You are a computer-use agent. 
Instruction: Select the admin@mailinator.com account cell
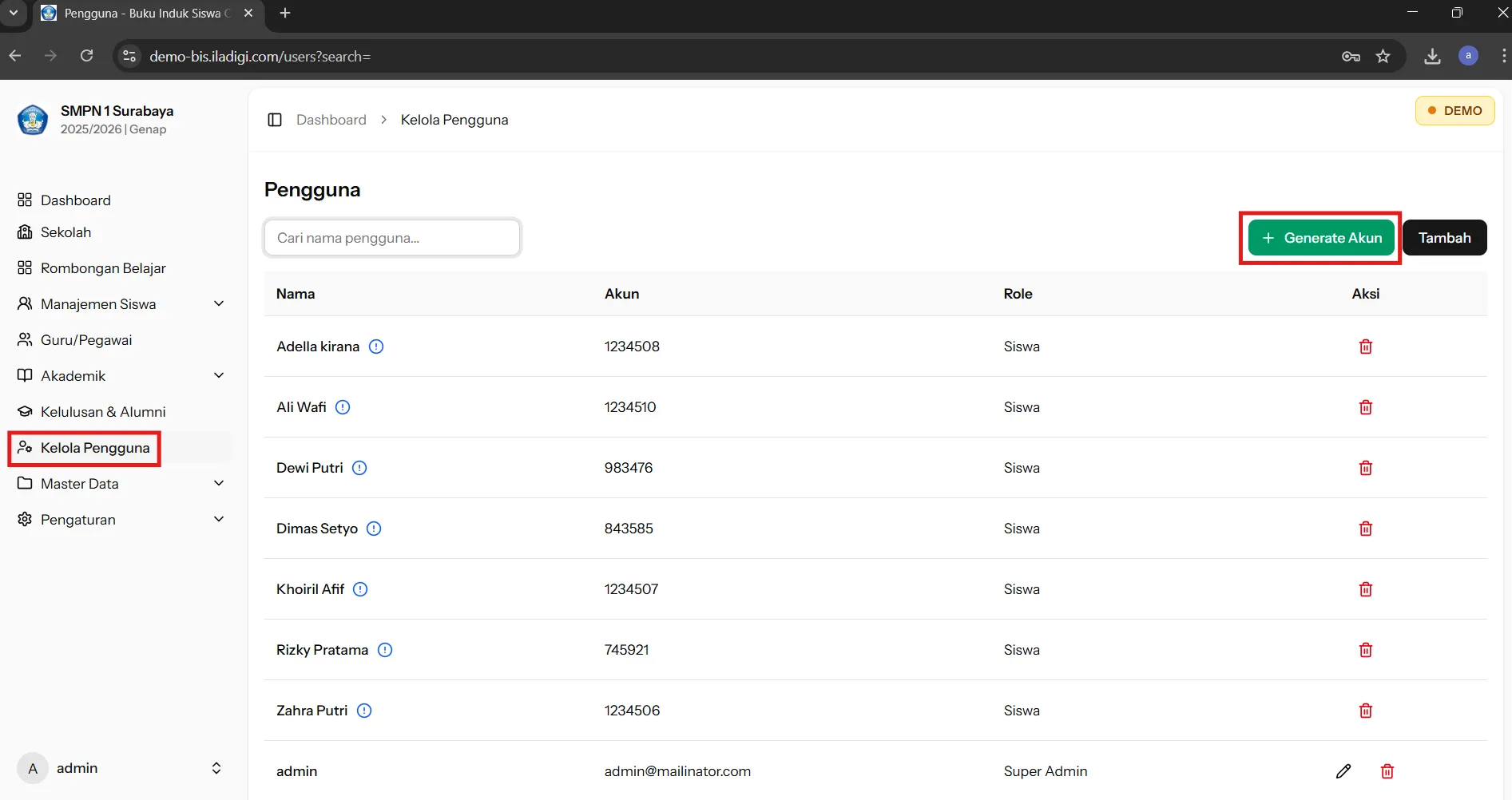point(677,771)
